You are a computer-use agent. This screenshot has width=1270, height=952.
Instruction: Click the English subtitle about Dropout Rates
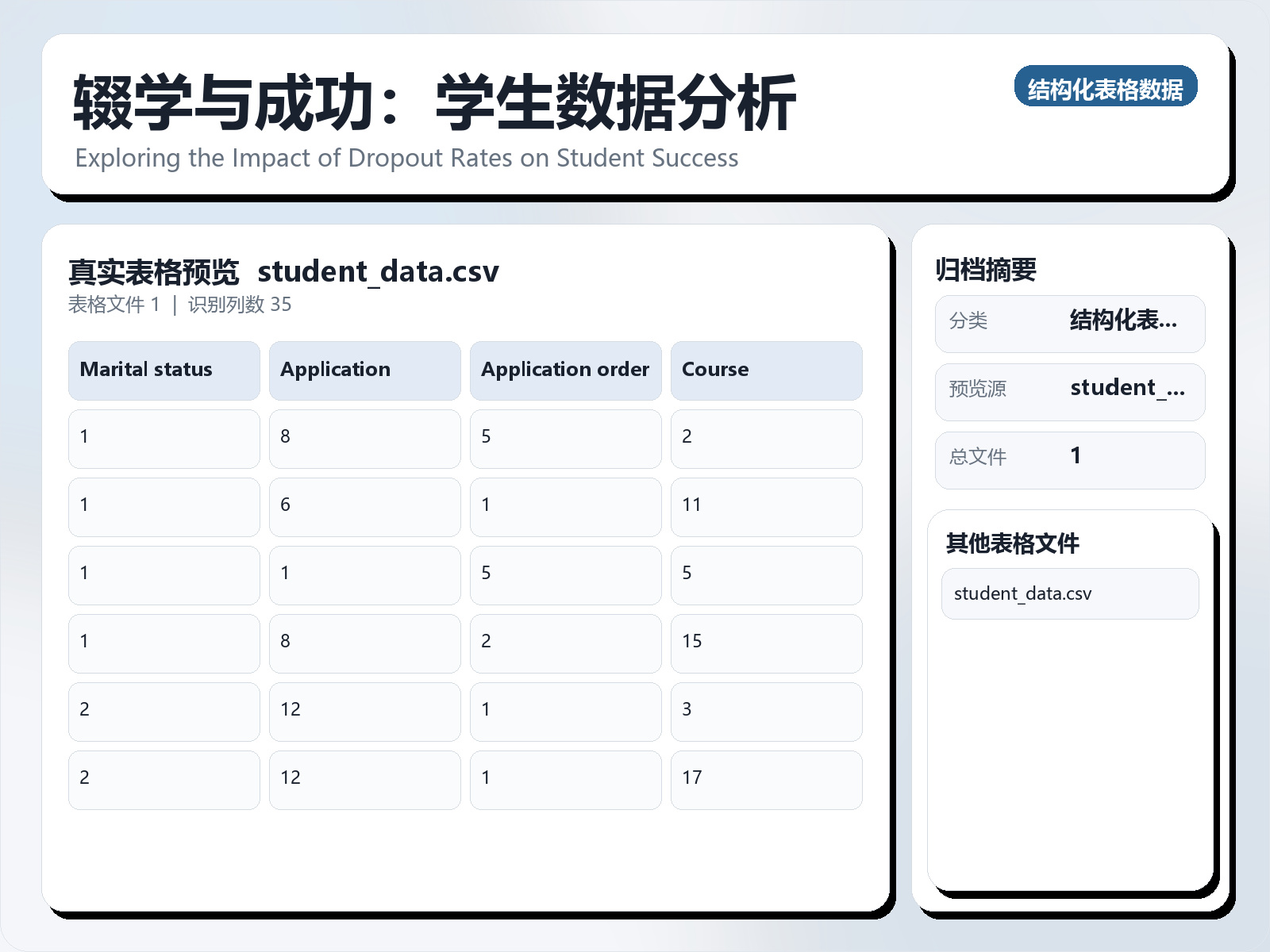[x=406, y=158]
